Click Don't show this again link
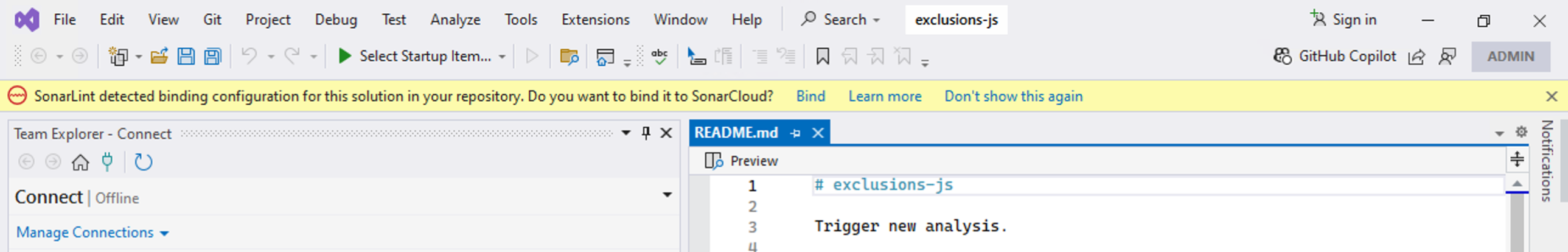Image resolution: width=1568 pixels, height=252 pixels. (1014, 96)
